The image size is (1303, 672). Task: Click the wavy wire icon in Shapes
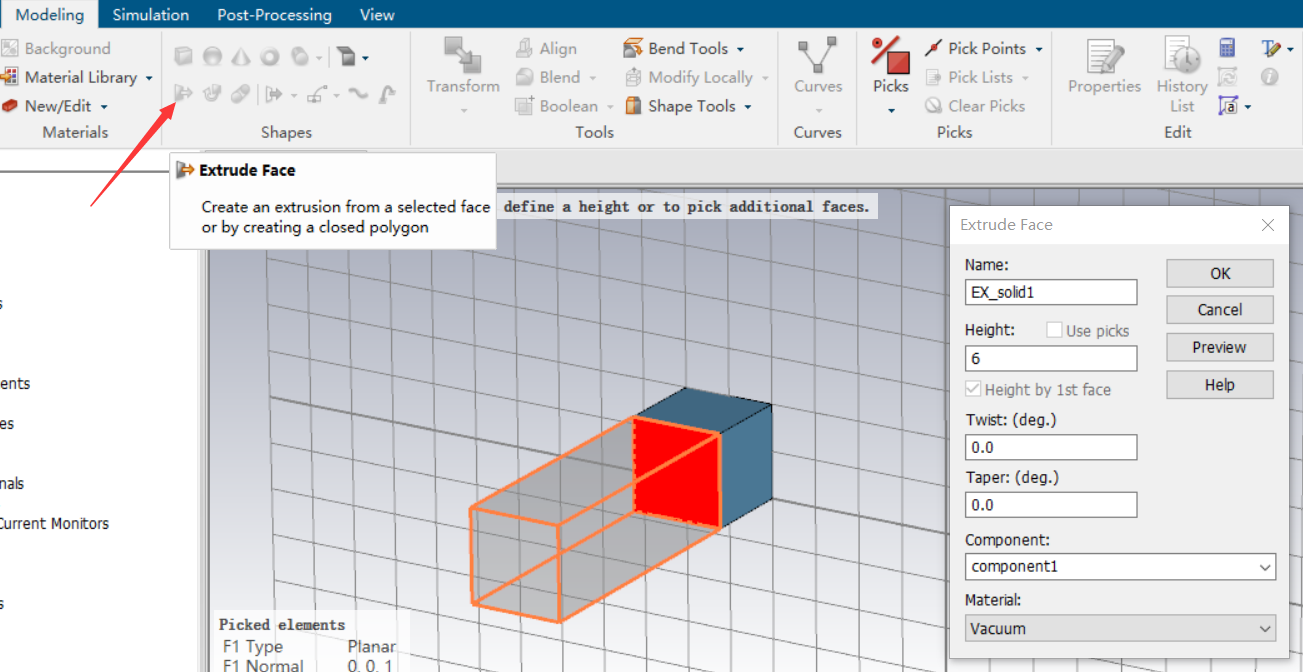pos(358,94)
